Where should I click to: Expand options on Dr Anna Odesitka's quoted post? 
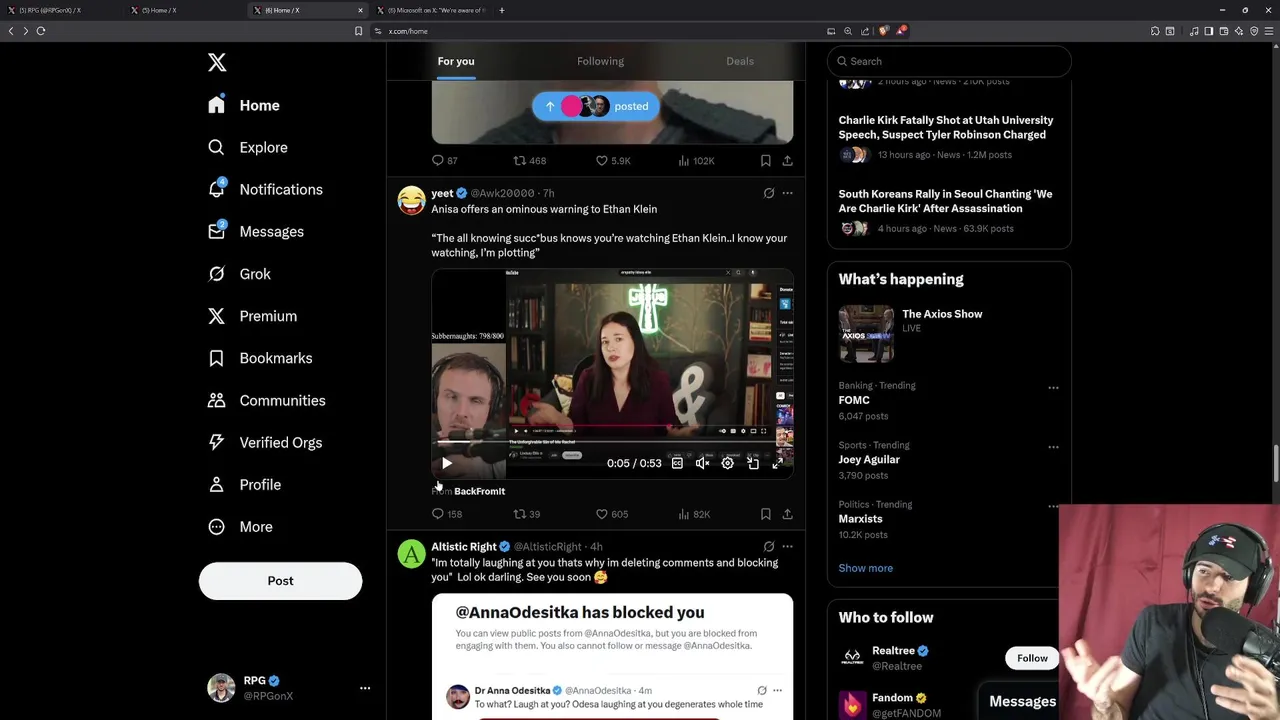777,690
